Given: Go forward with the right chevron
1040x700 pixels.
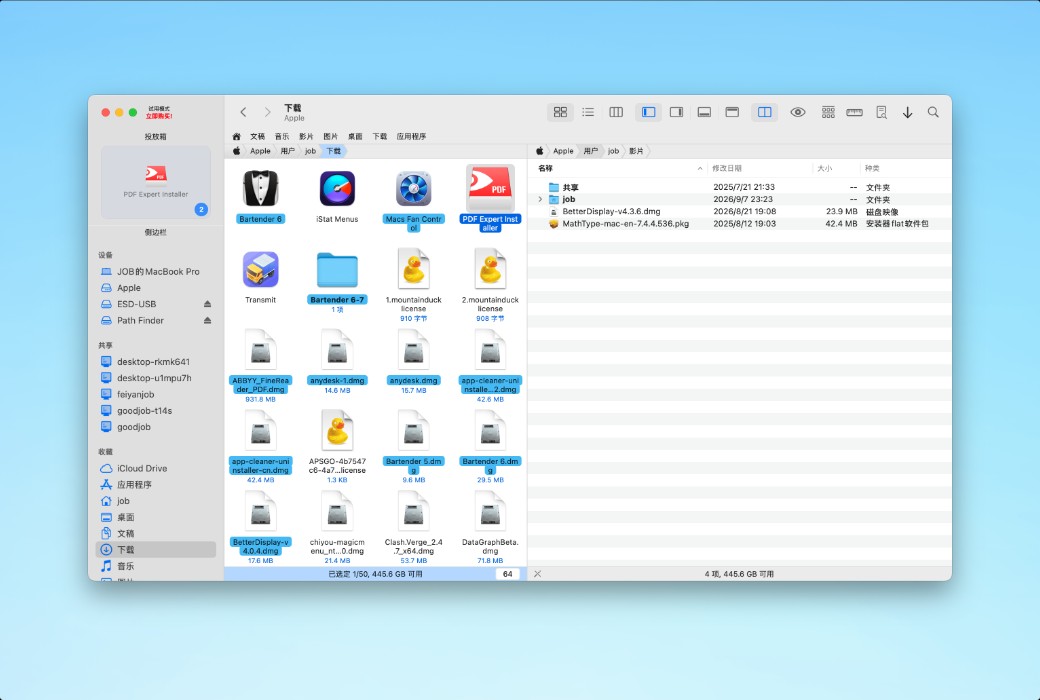Looking at the screenshot, I should [x=267, y=112].
